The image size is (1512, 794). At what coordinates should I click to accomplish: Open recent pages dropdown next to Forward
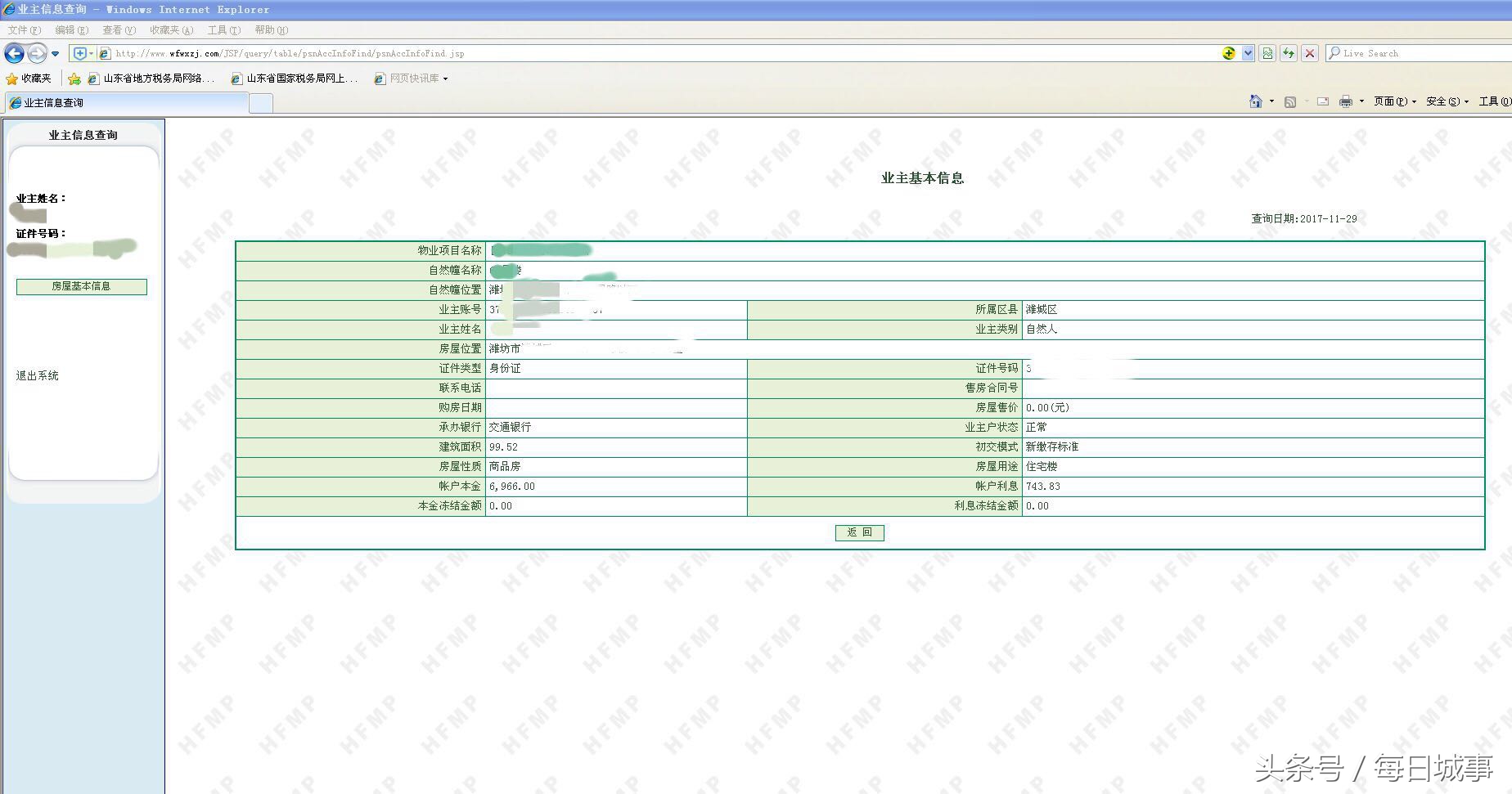tap(55, 54)
